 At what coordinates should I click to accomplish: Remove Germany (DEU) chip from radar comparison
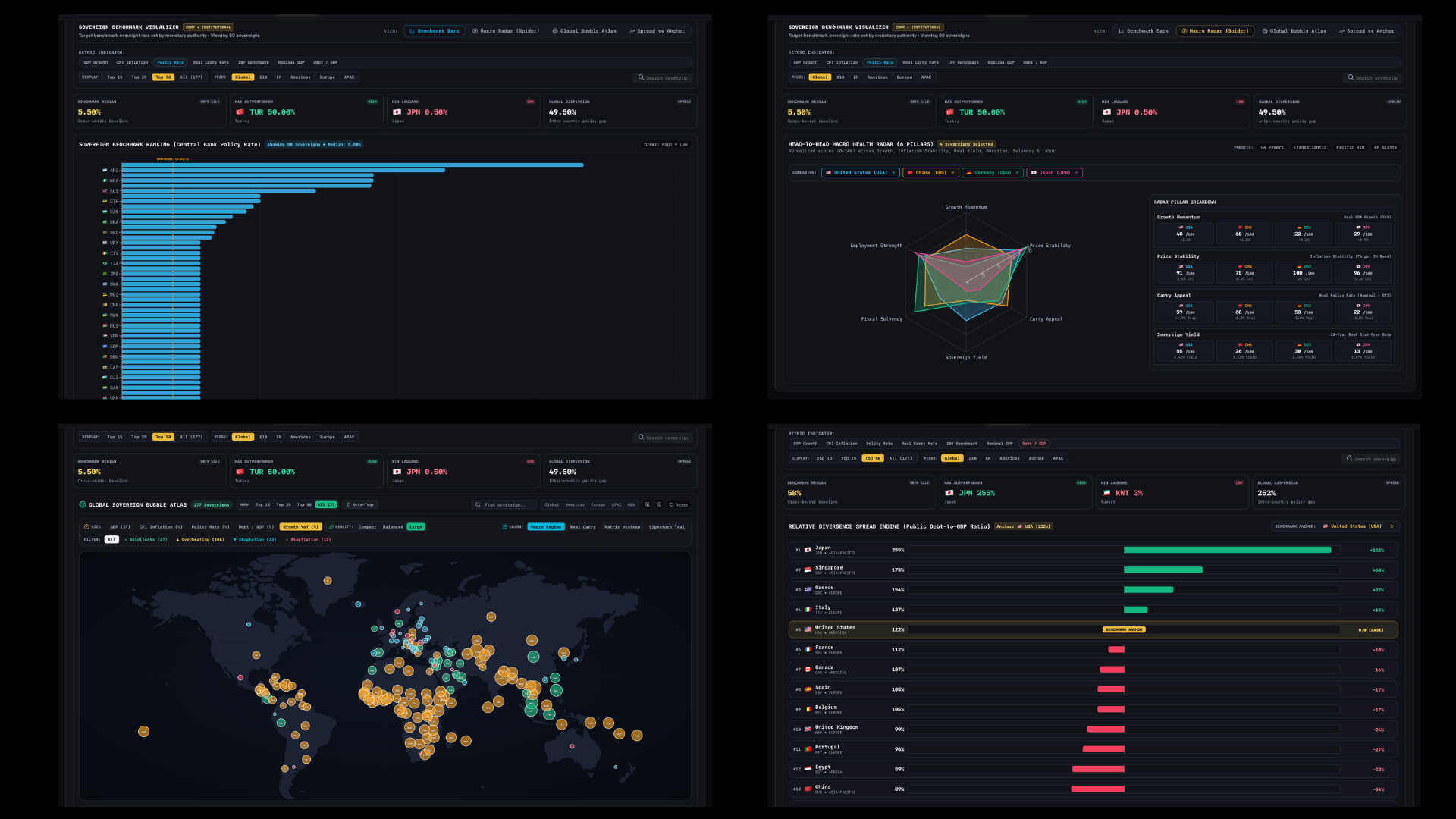(1017, 173)
